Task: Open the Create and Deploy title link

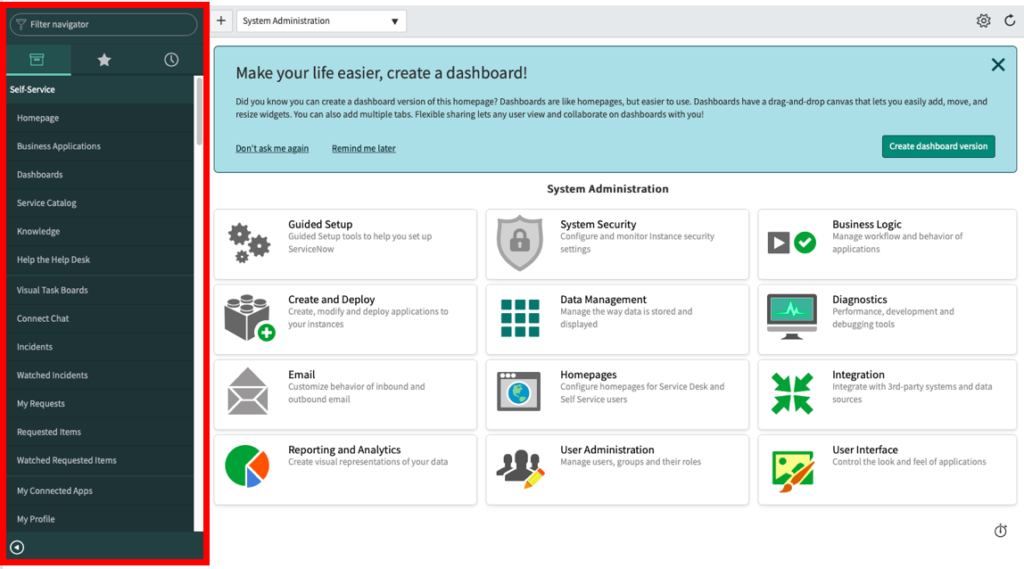Action: pos(332,299)
